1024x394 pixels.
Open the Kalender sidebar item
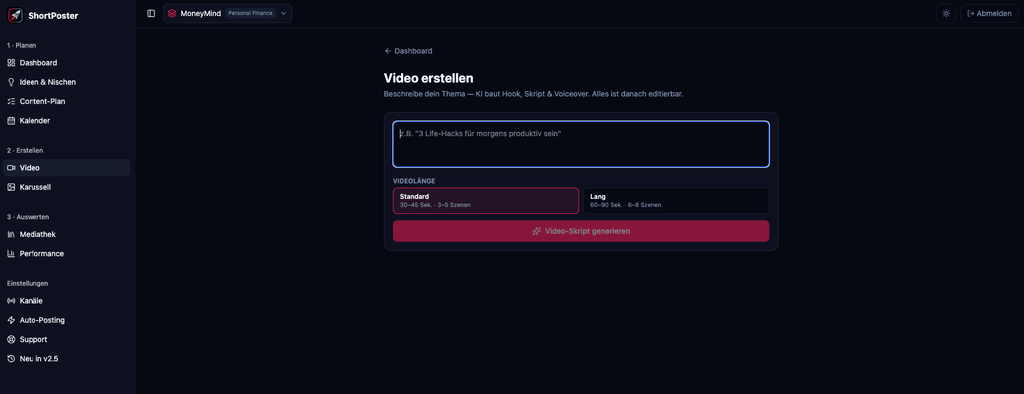(x=67, y=121)
